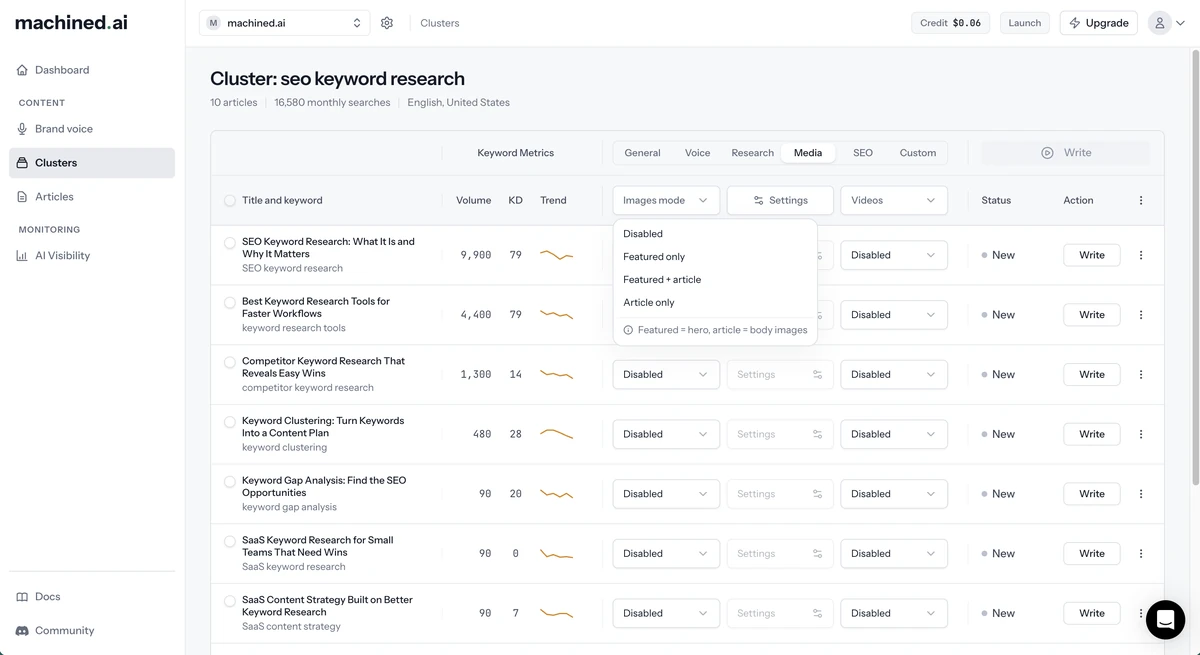The width and height of the screenshot is (1200, 655).
Task: Open the user account avatar menu
Action: point(1166,23)
